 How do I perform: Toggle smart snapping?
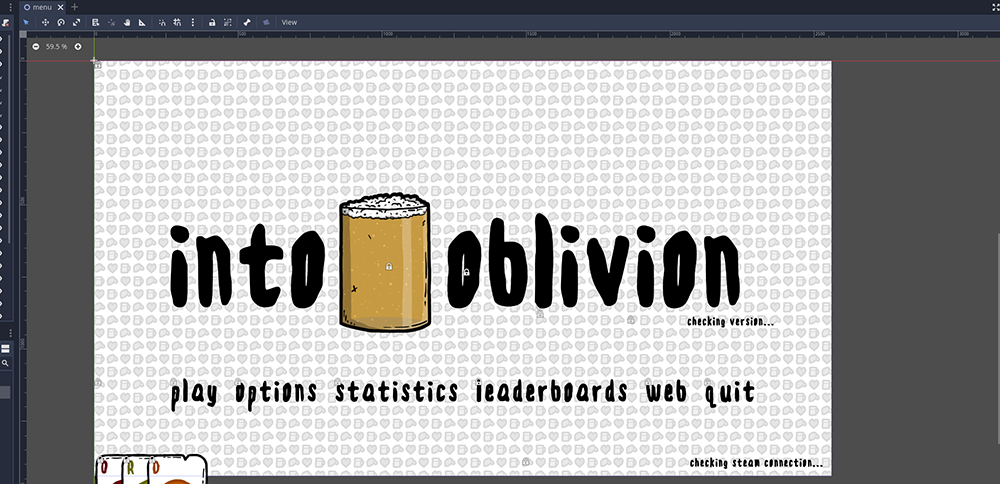[162, 22]
